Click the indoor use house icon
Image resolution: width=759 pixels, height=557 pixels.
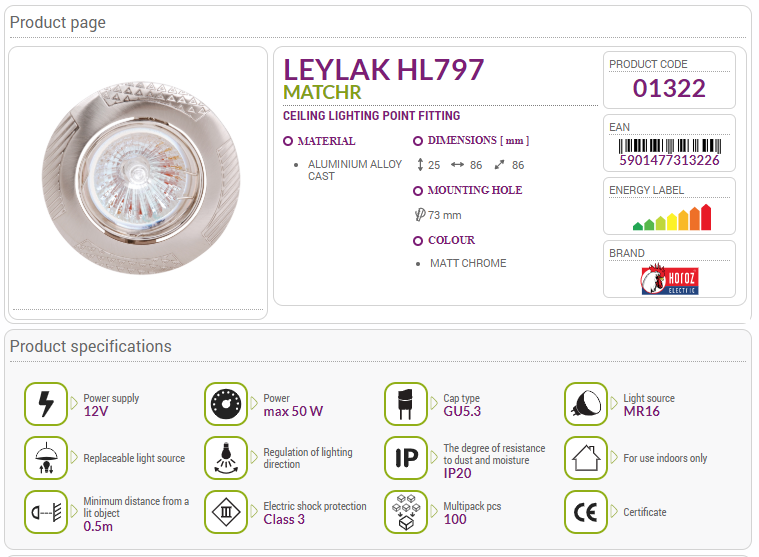(586, 458)
